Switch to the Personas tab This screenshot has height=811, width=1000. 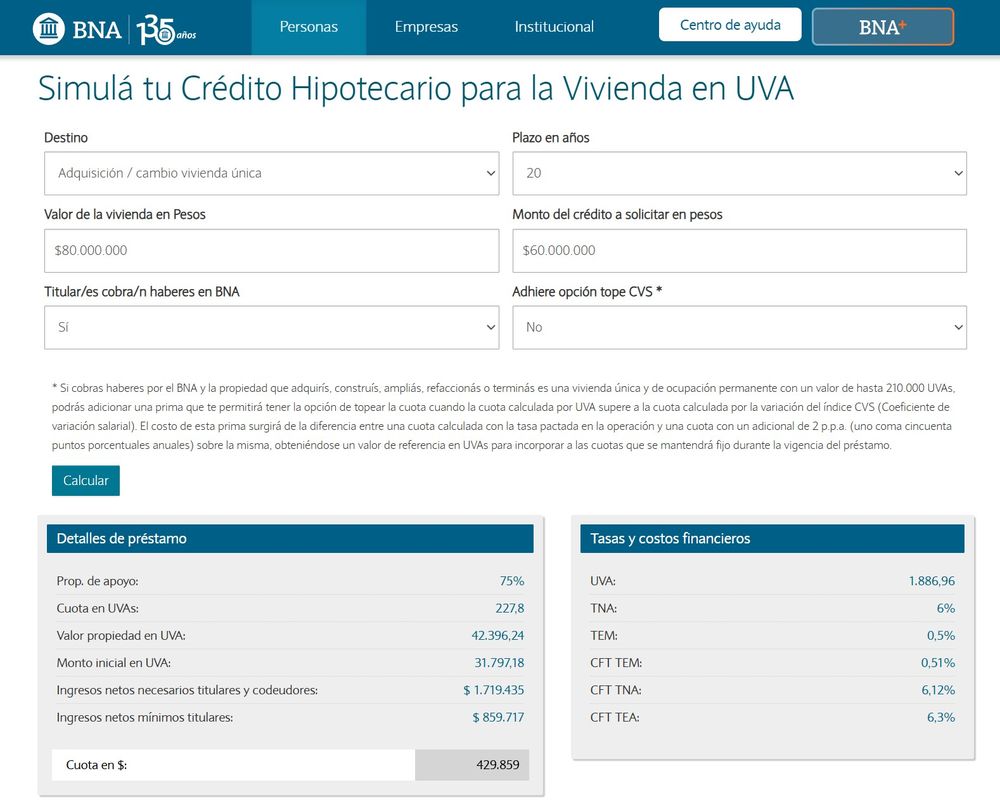click(x=309, y=27)
